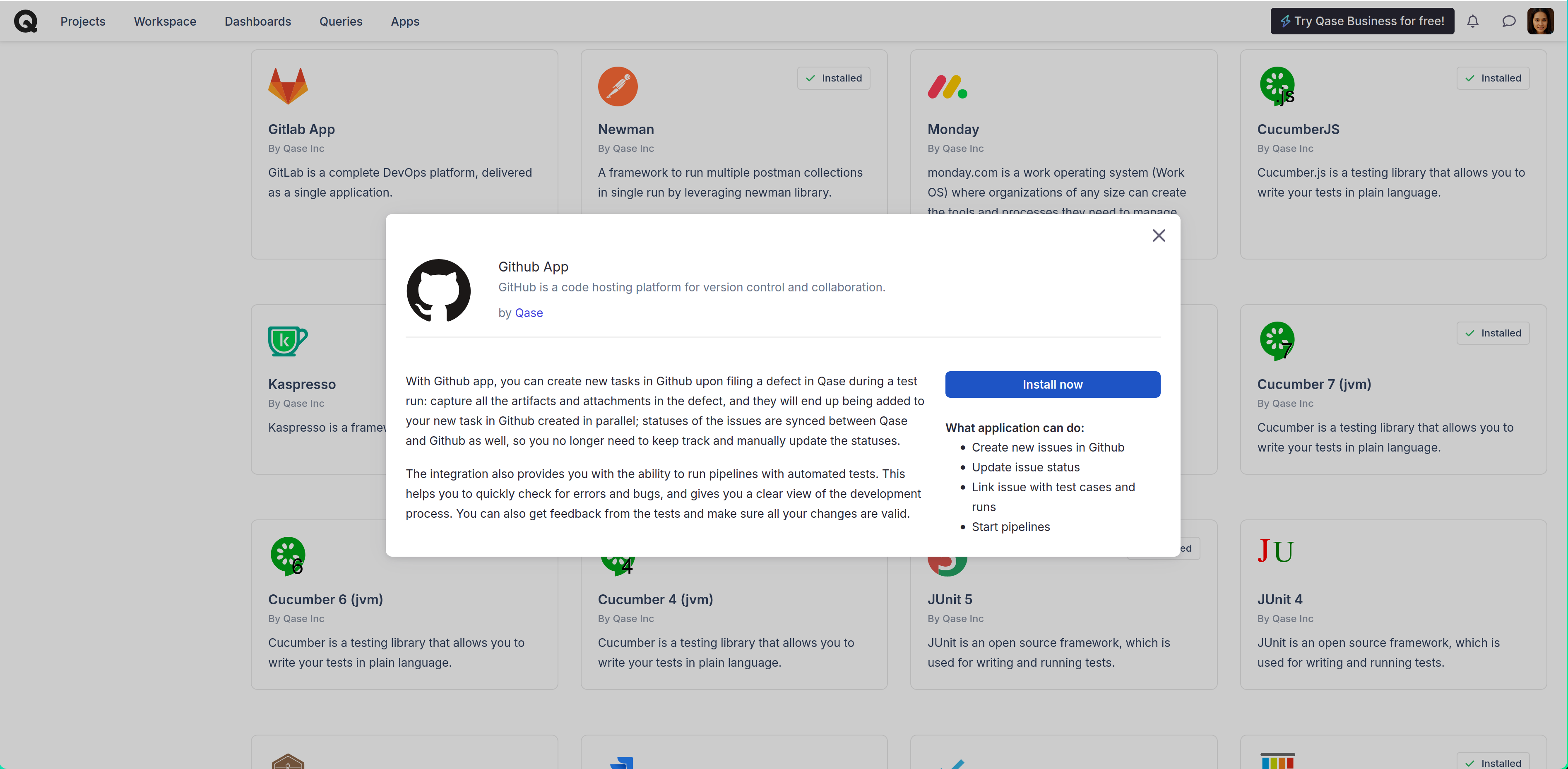The width and height of the screenshot is (1568, 769).
Task: Click the user profile avatar
Action: [1540, 21]
